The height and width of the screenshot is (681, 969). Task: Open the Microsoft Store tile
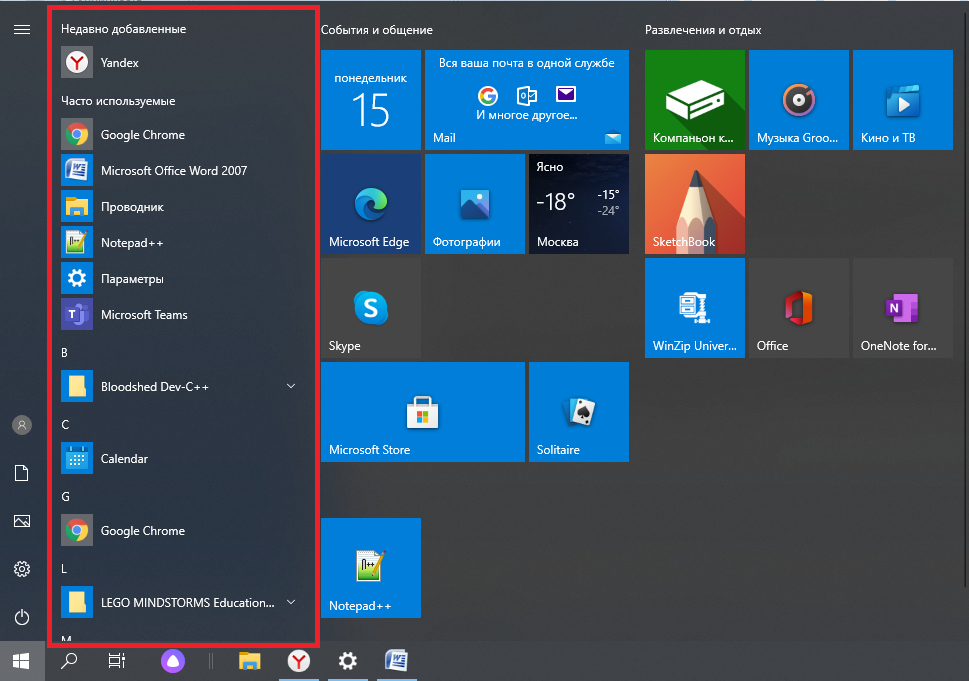(x=423, y=412)
